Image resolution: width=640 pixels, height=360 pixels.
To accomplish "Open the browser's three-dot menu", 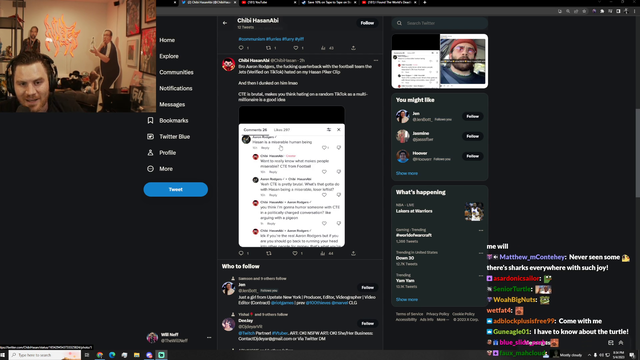I will 634,11.
